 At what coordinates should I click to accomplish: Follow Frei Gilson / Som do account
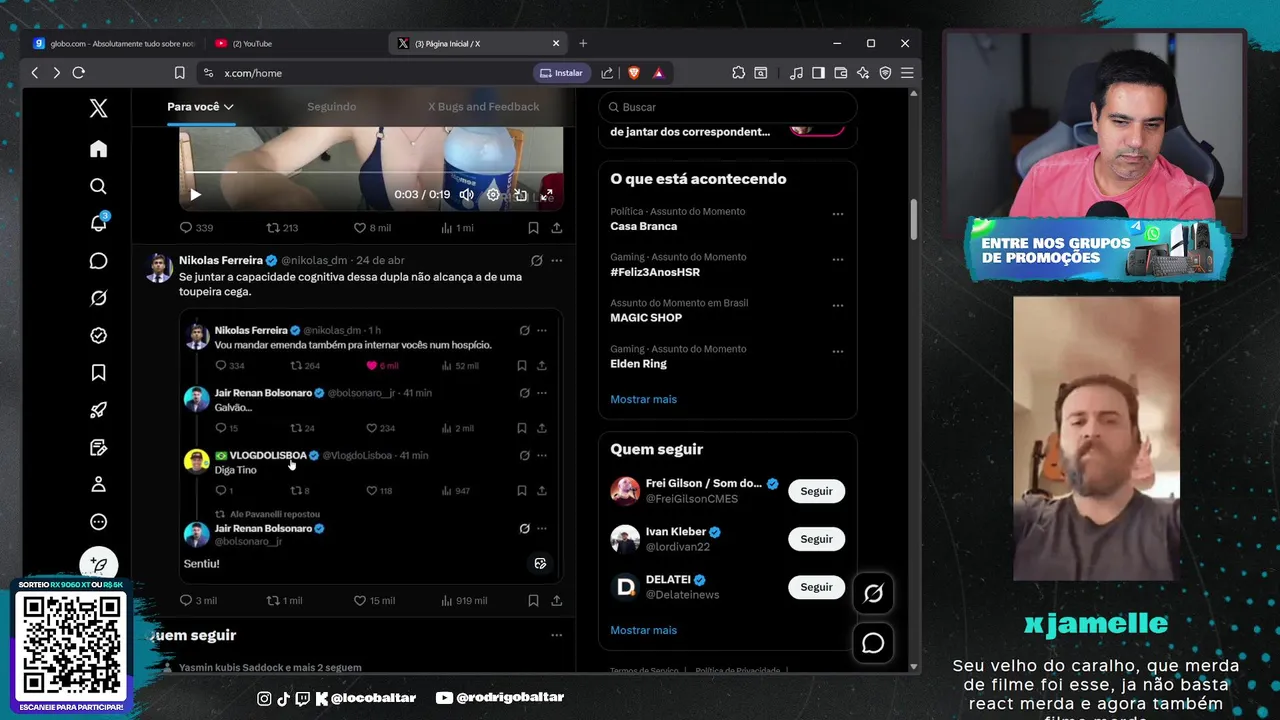(x=816, y=491)
